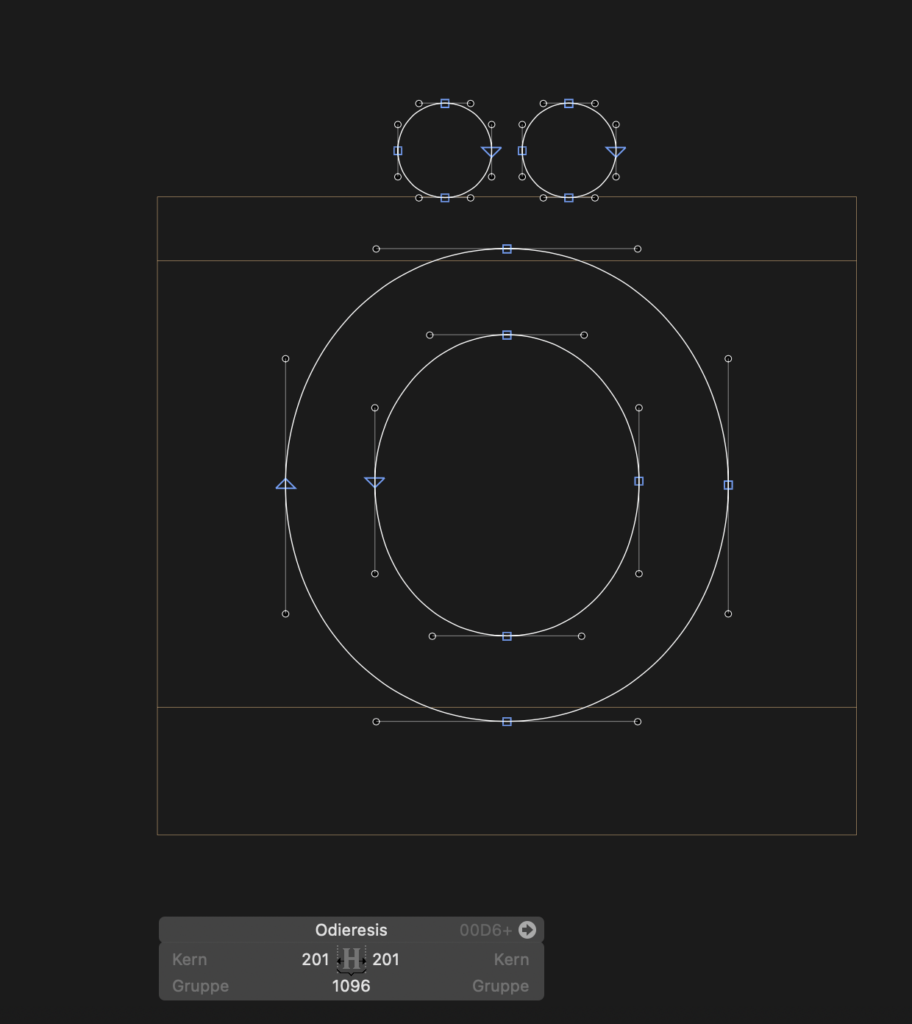Image resolution: width=912 pixels, height=1024 pixels.
Task: Select triangle start node of left dieresis dot
Action: 491,152
